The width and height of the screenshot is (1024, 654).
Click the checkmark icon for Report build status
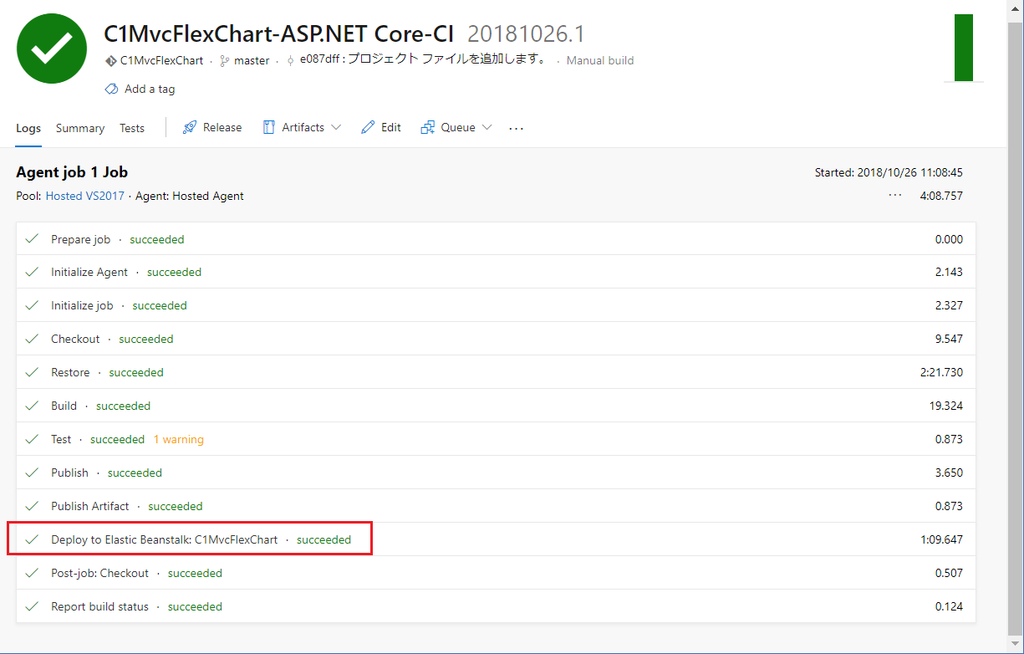point(31,607)
